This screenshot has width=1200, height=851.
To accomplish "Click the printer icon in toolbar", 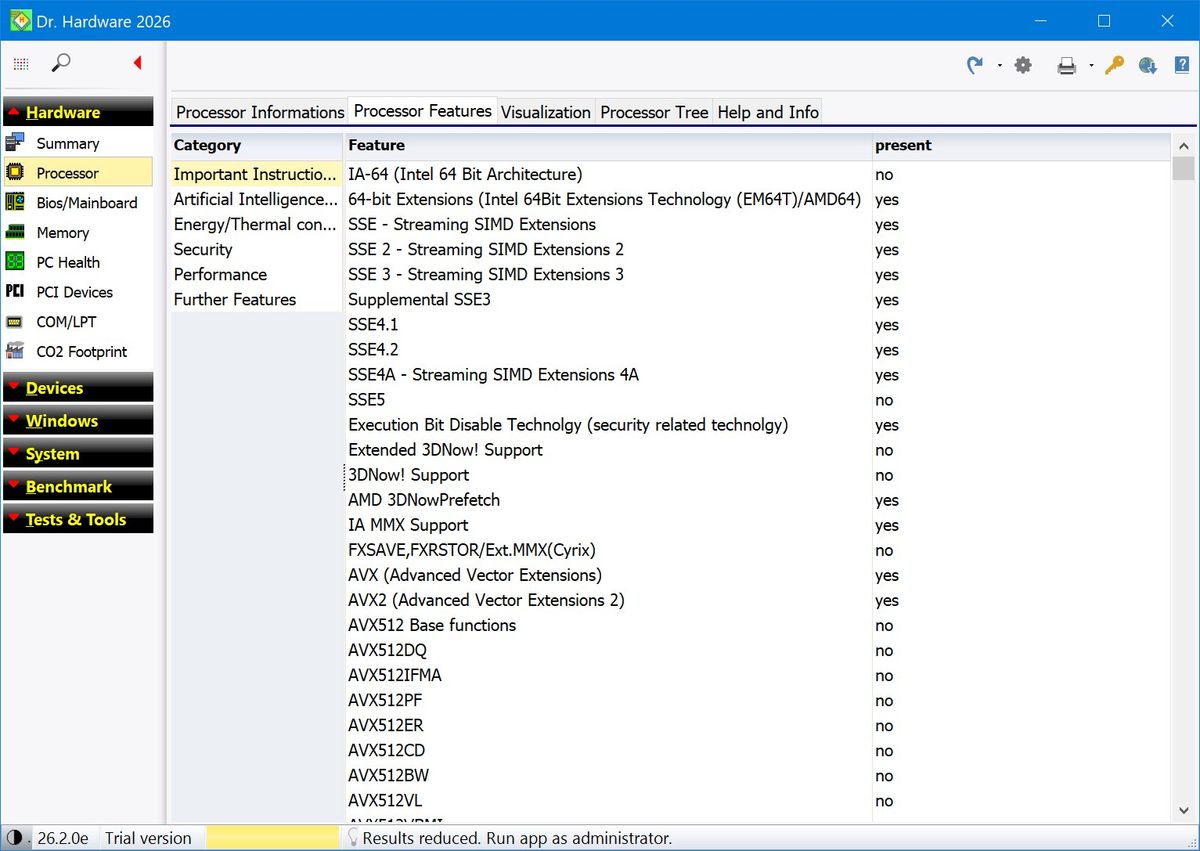I will click(x=1067, y=66).
